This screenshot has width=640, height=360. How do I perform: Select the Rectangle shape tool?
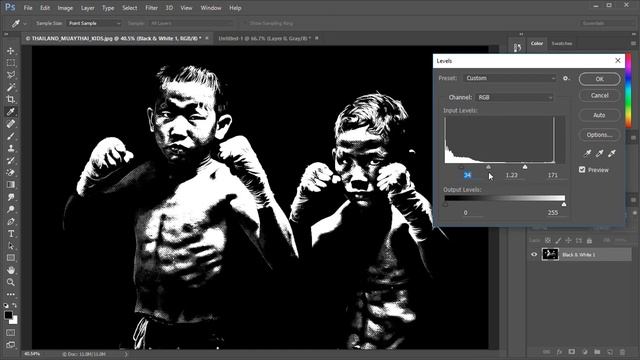pyautogui.click(x=11, y=258)
